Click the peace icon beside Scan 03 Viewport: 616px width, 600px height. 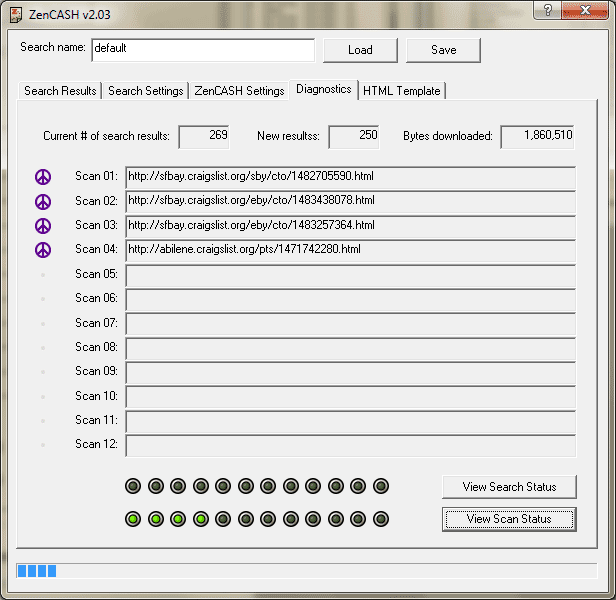[x=43, y=226]
